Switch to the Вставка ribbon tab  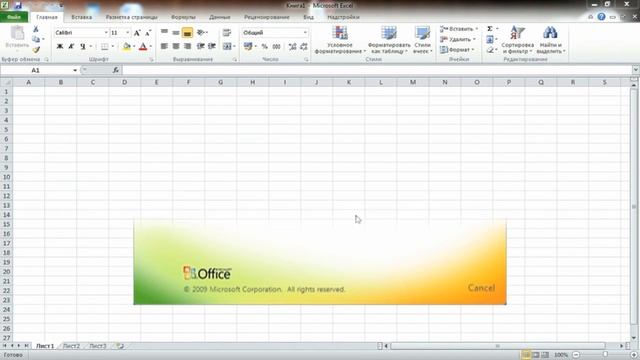[81, 17]
